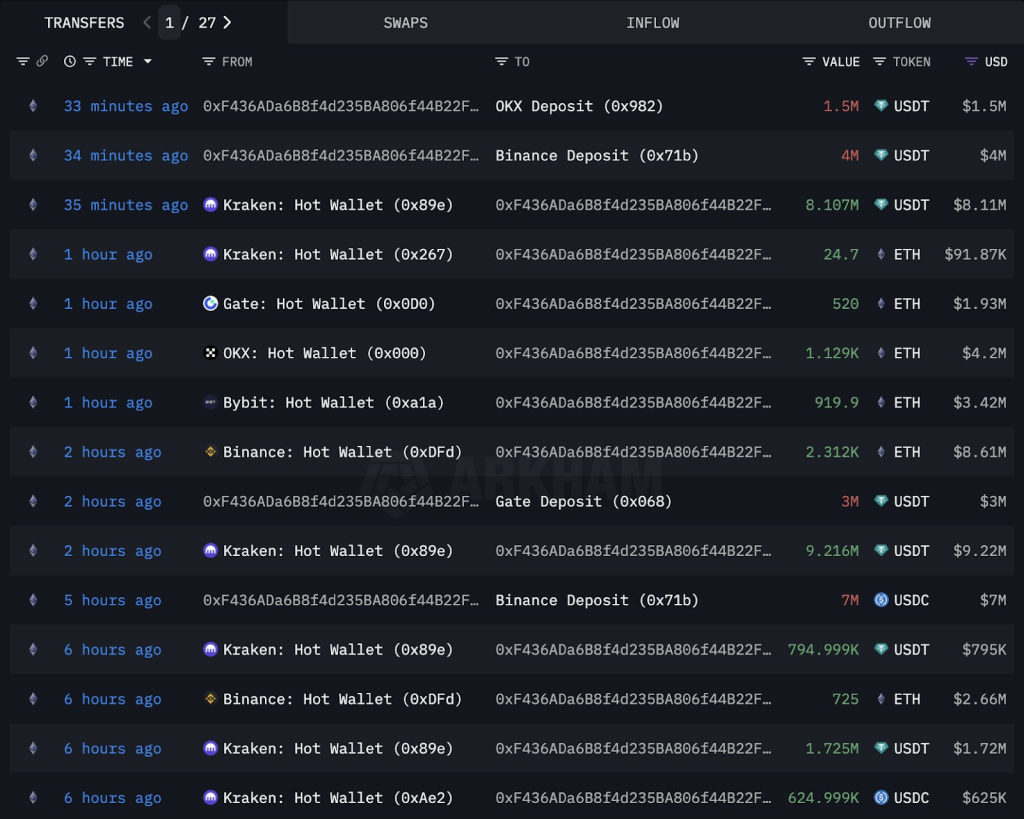Select the $1.93M USD value
This screenshot has width=1024, height=819.
click(x=980, y=304)
